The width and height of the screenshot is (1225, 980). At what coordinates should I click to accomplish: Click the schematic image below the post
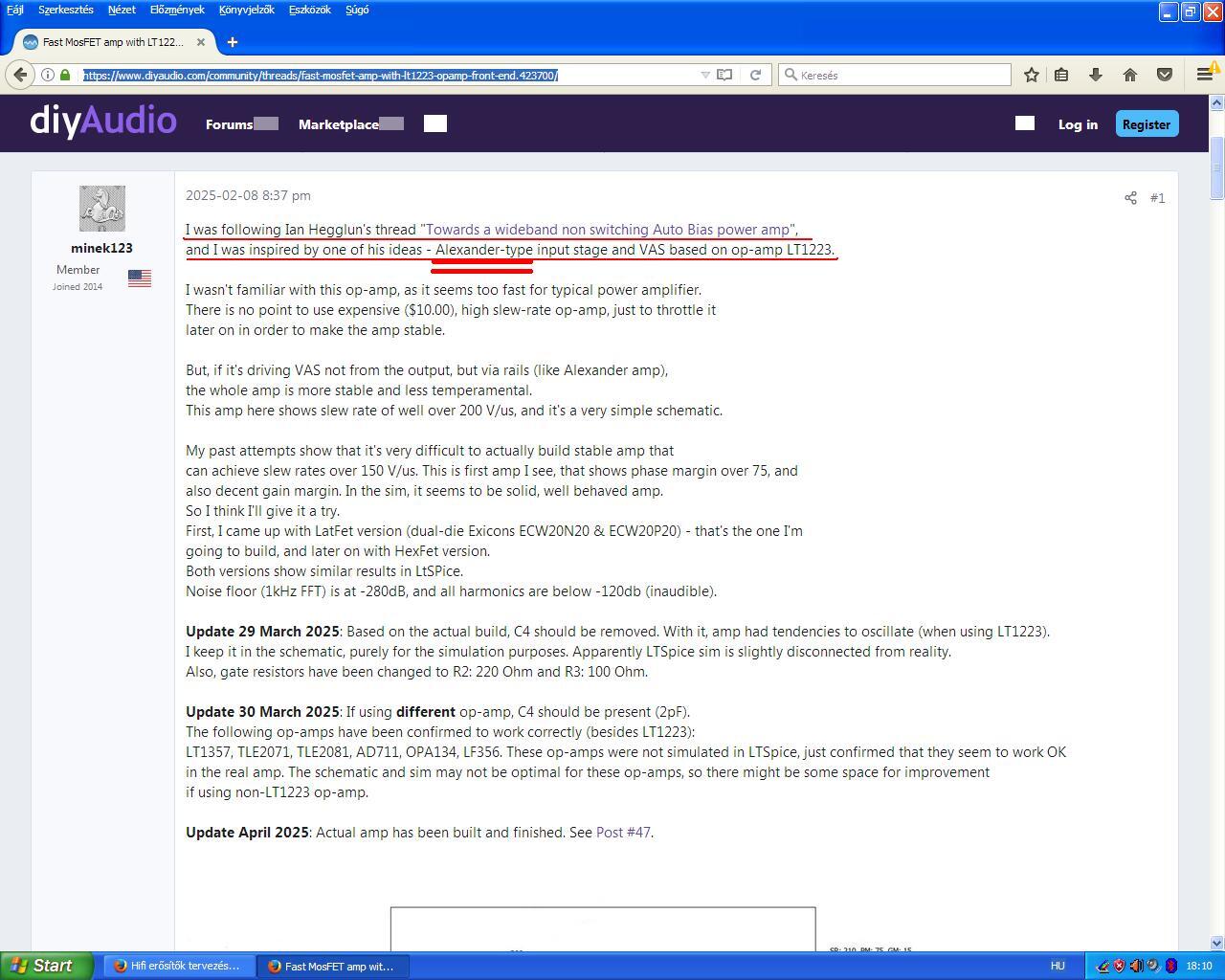pyautogui.click(x=603, y=929)
